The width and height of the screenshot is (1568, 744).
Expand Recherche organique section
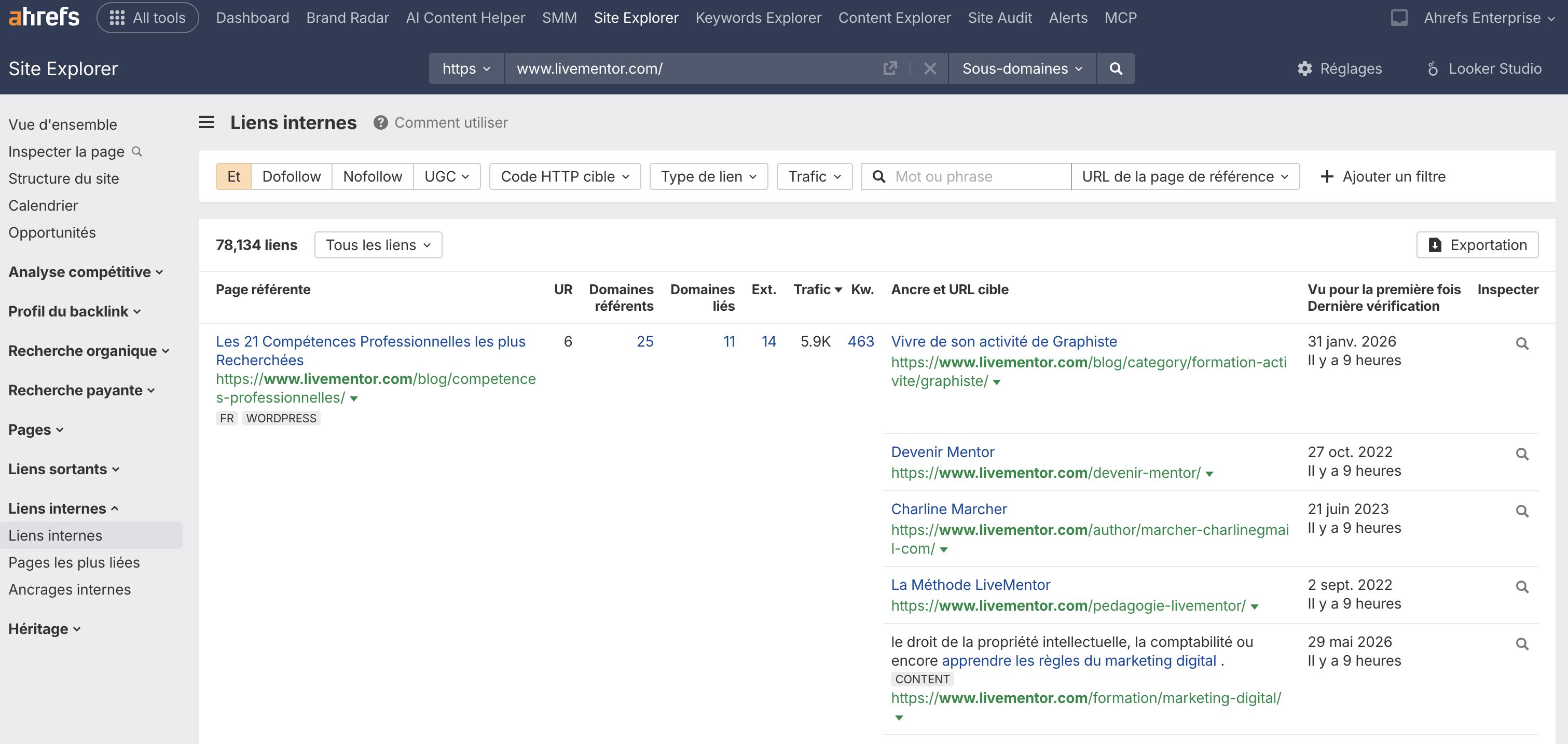pos(89,351)
